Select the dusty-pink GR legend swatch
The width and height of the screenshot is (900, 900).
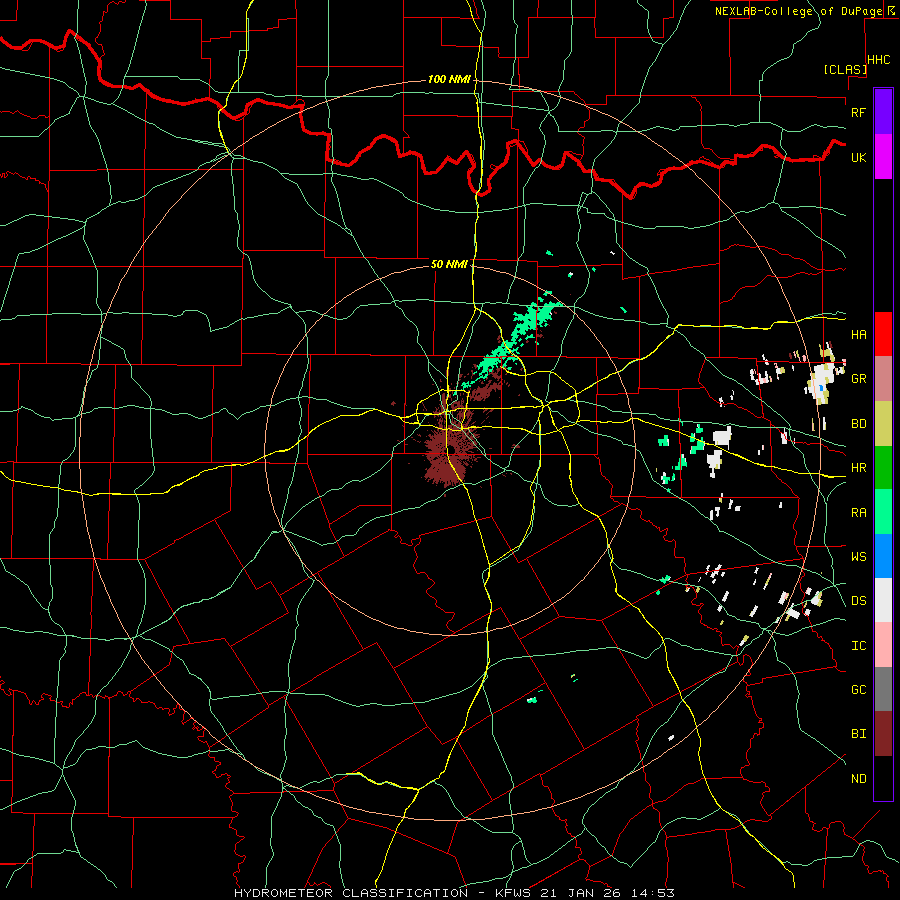tap(883, 378)
